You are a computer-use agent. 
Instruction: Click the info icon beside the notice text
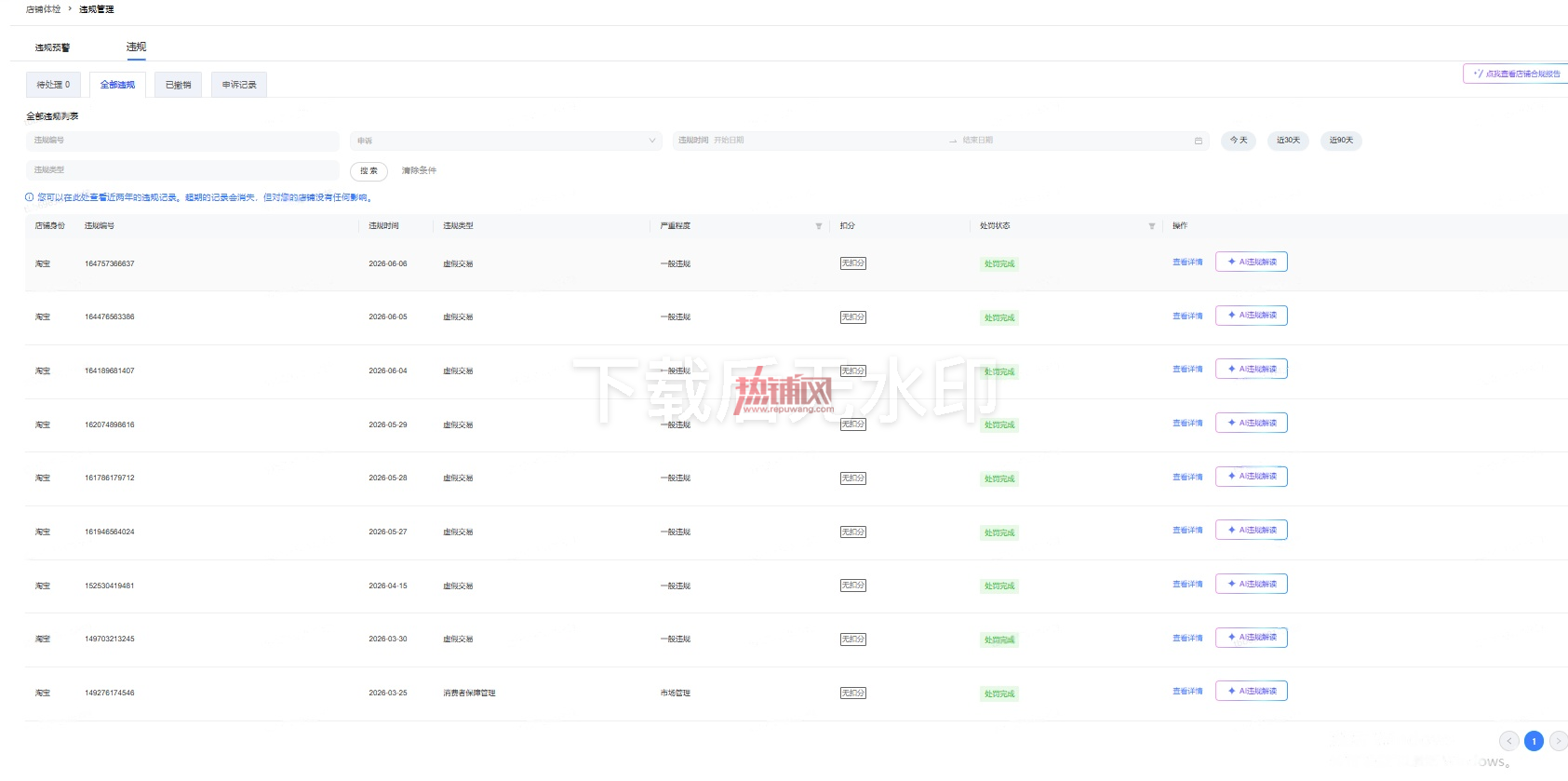[x=29, y=197]
